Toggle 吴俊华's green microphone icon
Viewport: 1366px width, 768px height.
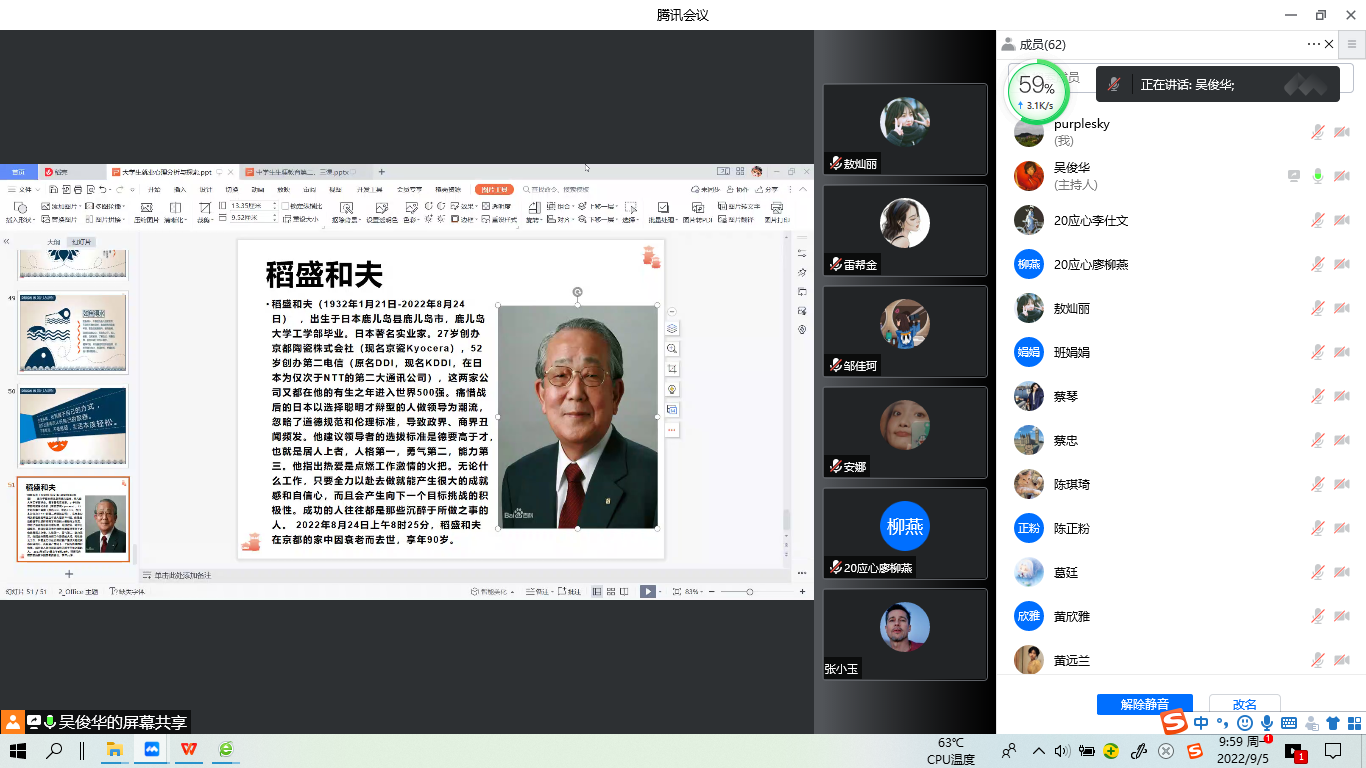1318,176
